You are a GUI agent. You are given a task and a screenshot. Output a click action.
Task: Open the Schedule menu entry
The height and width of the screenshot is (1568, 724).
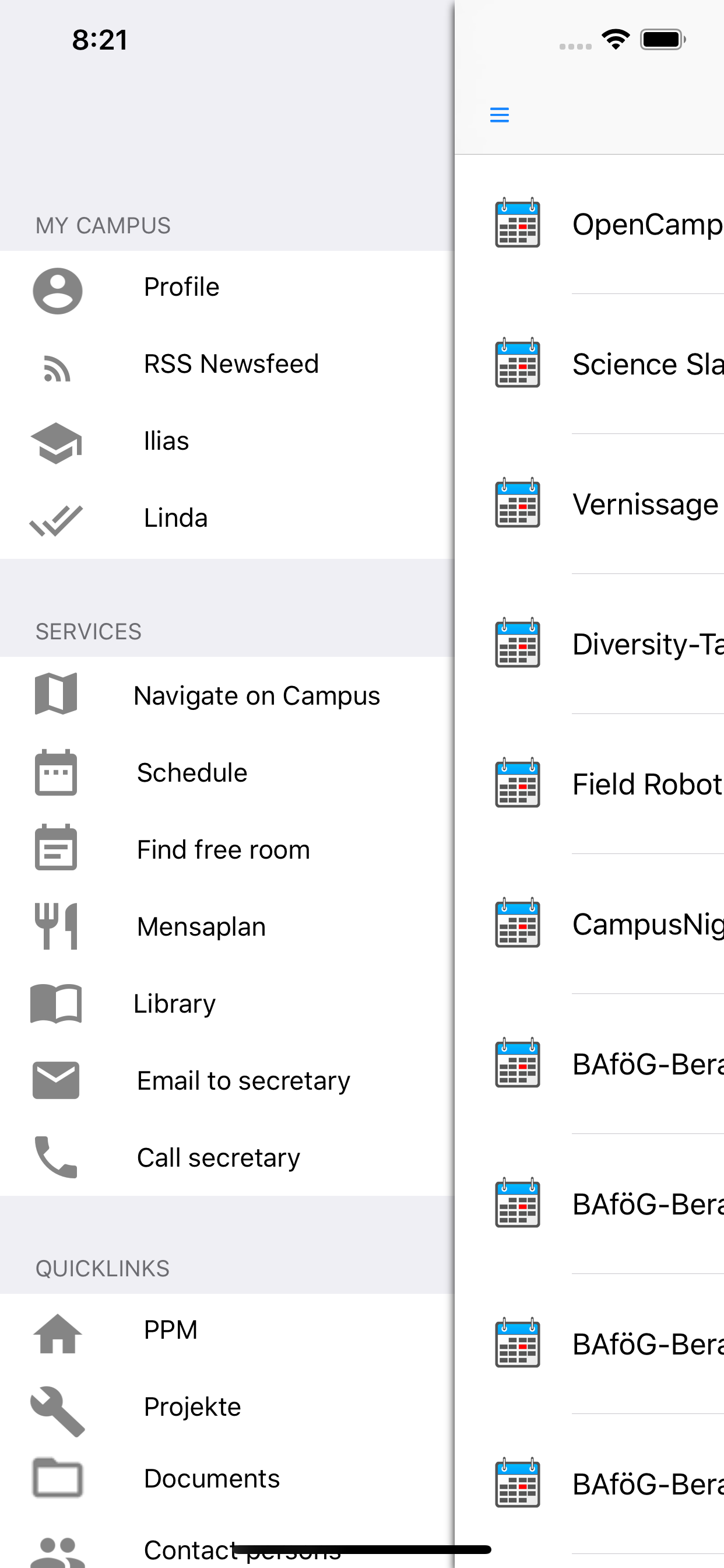tap(227, 772)
